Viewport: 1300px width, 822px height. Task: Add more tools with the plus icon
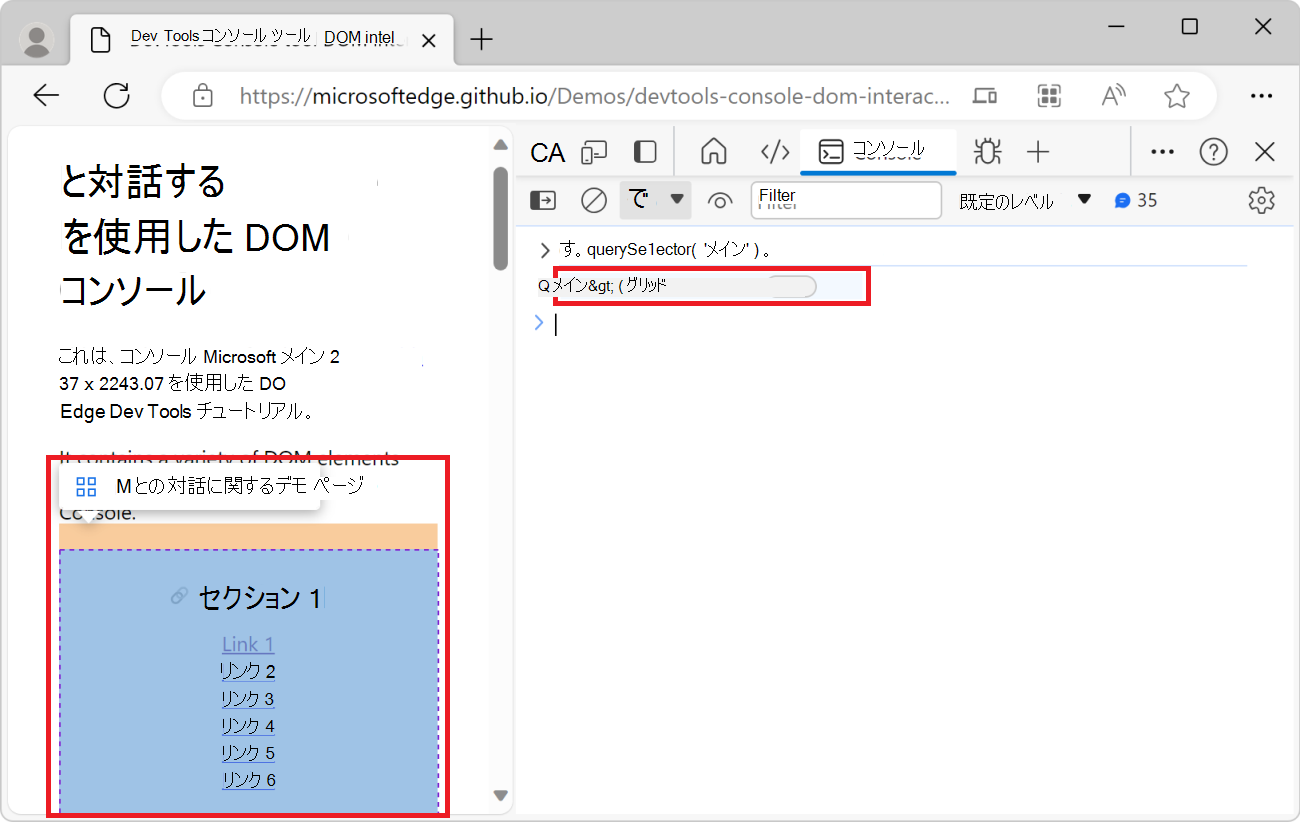[1038, 151]
